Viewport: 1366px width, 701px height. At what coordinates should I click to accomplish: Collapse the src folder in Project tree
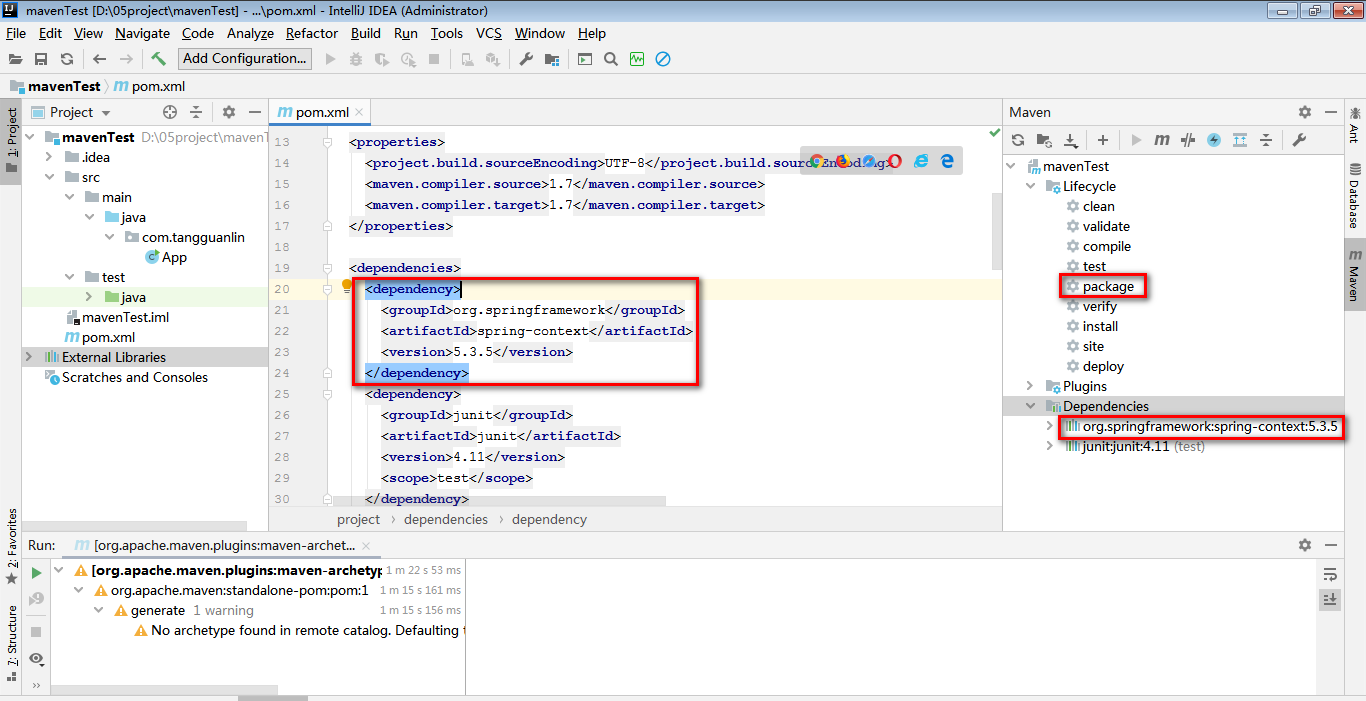(49, 177)
